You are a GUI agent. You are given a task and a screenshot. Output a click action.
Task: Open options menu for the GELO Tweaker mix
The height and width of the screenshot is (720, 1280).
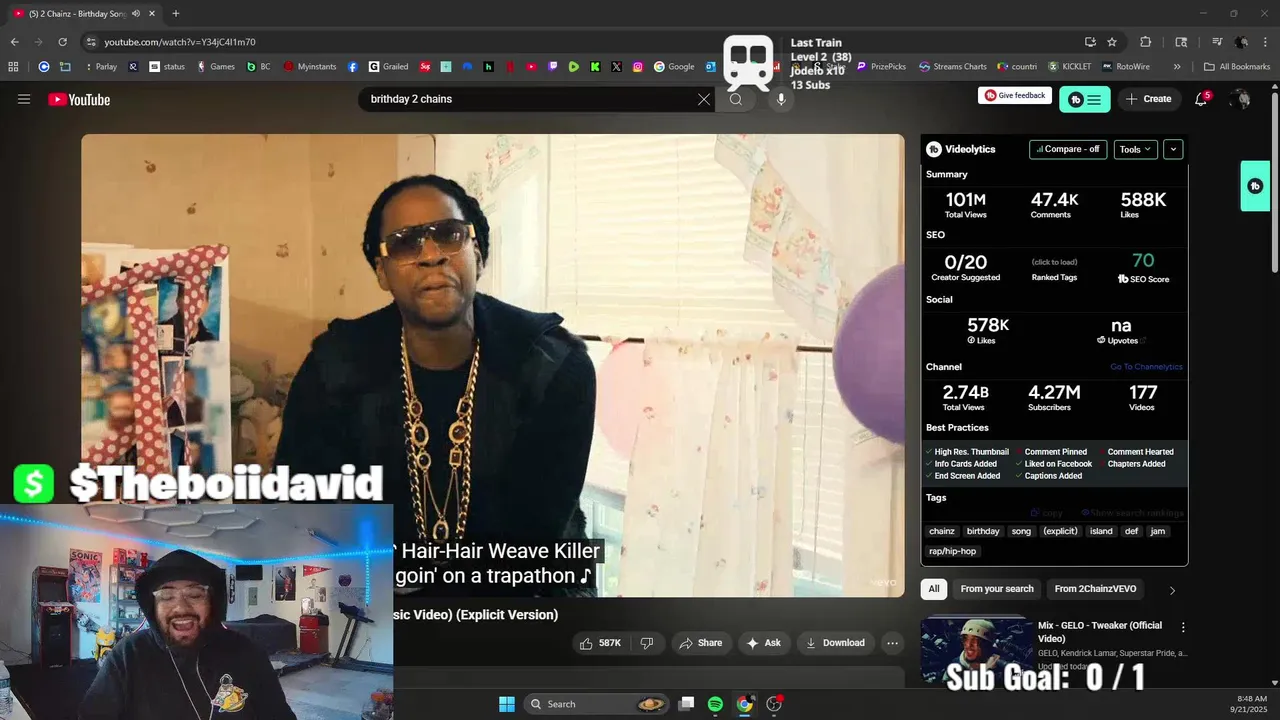(1183, 628)
